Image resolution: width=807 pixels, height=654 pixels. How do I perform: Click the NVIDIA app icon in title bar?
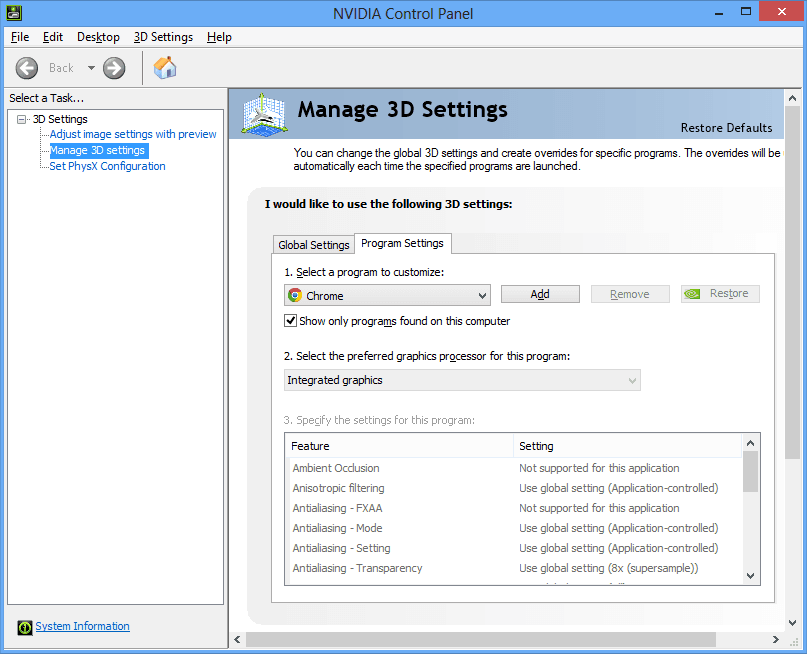pos(14,13)
